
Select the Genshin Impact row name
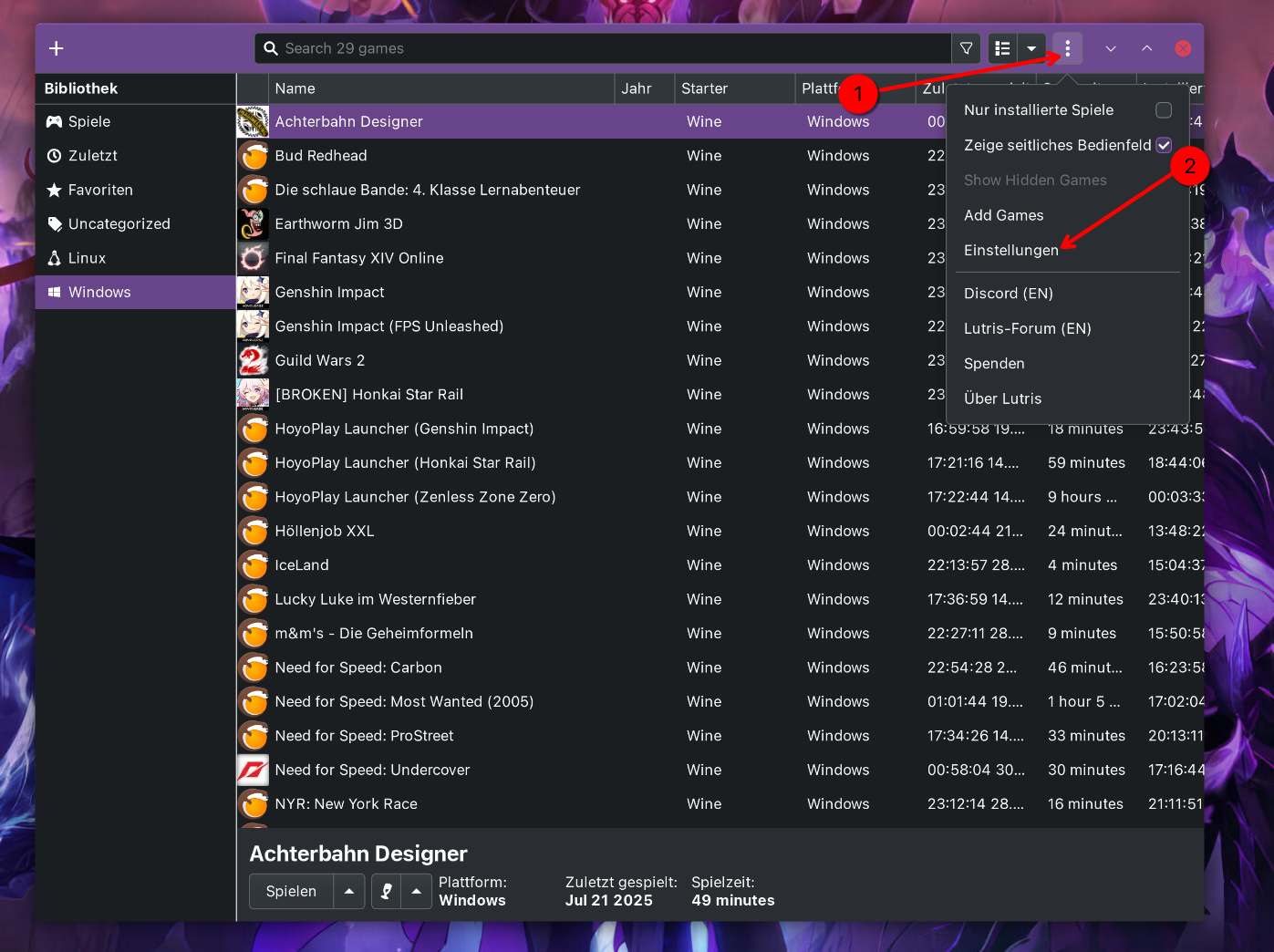pos(329,292)
